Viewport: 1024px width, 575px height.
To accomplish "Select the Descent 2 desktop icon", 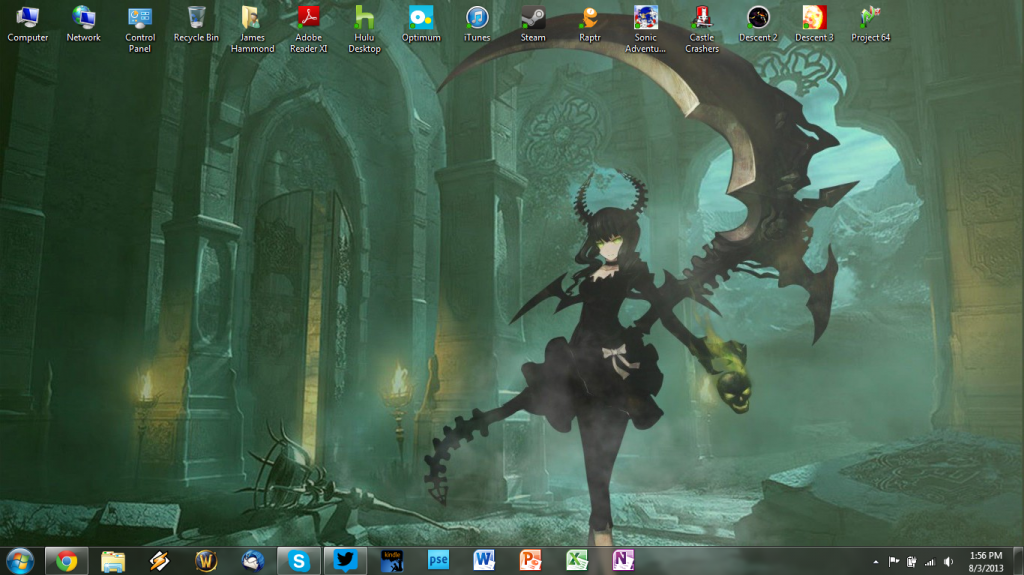I will (x=758, y=24).
